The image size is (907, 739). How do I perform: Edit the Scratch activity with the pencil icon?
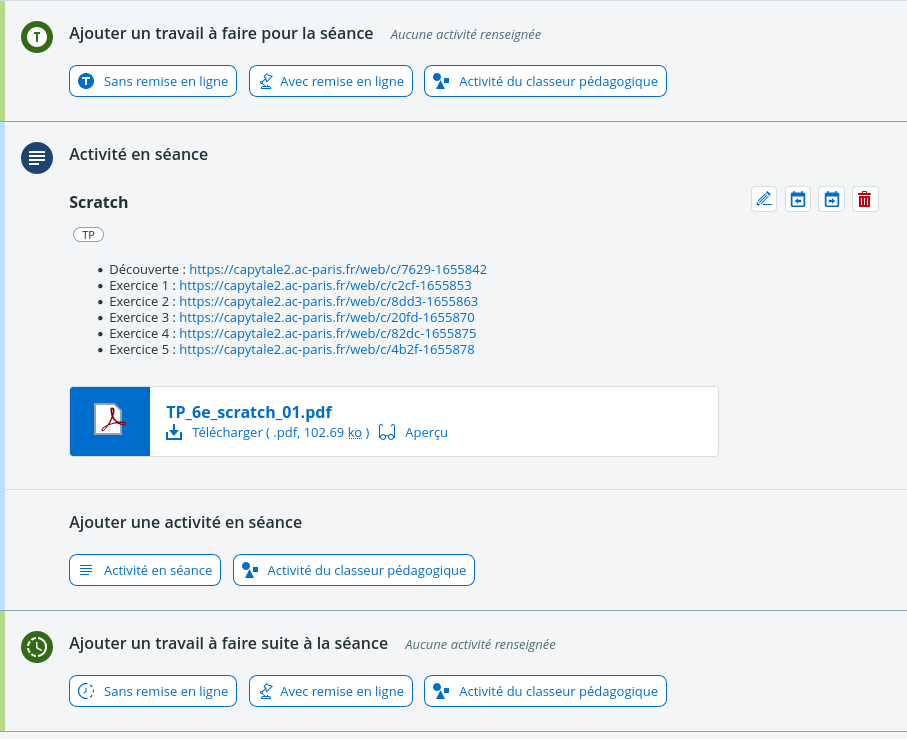(764, 199)
